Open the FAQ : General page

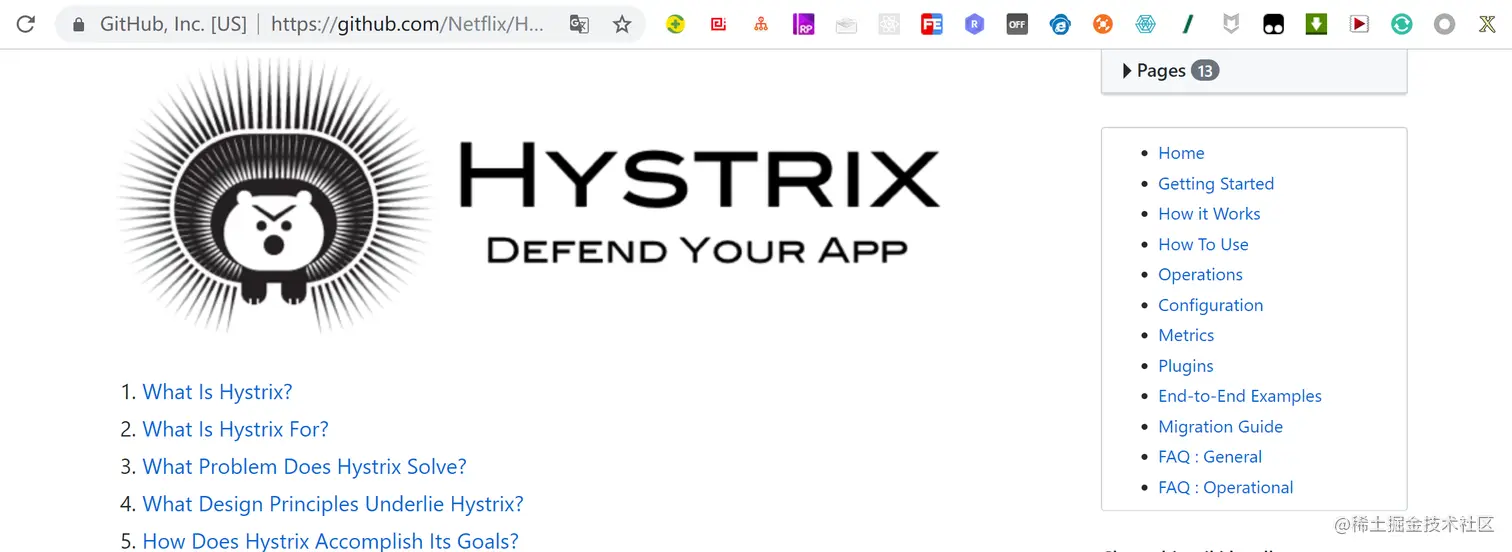click(x=1210, y=457)
